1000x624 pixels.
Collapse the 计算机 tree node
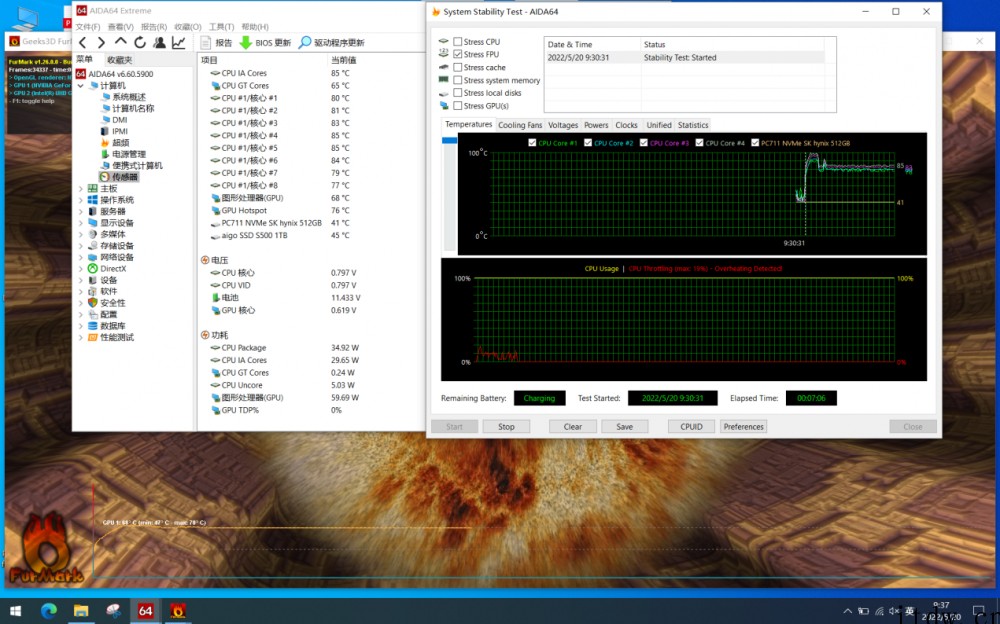81,85
